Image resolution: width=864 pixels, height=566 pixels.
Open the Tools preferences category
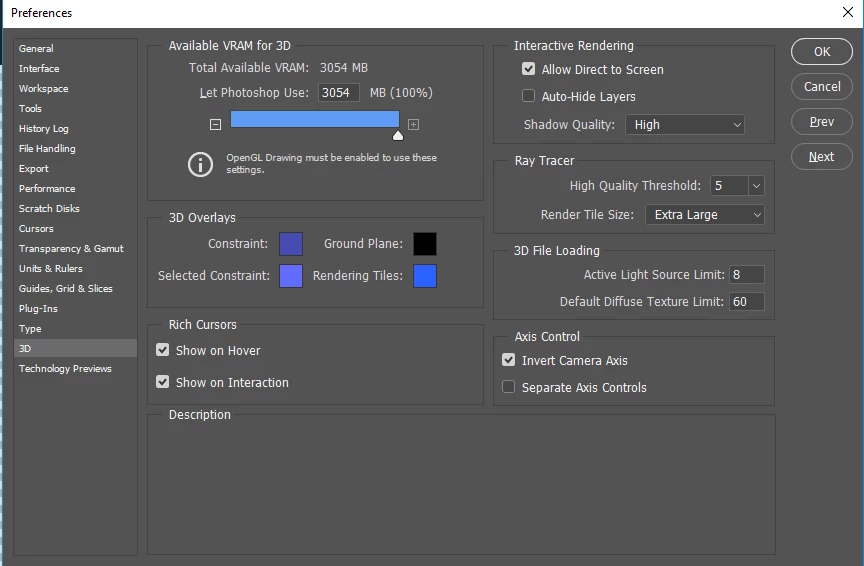tap(75, 109)
